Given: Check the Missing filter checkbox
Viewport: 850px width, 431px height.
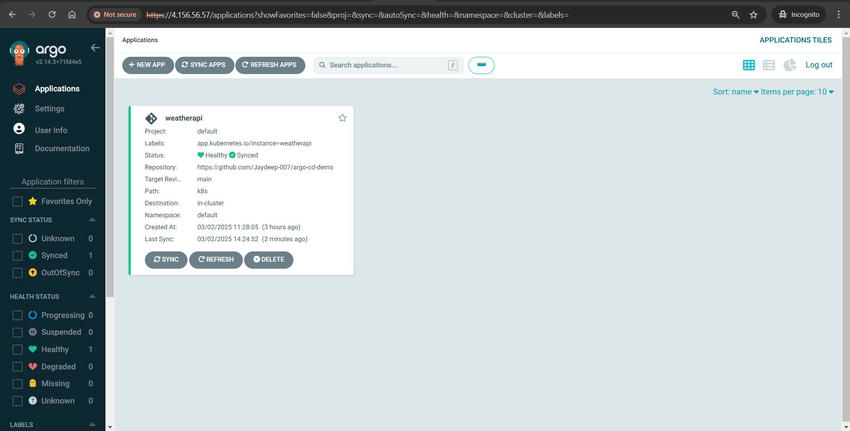Looking at the screenshot, I should click(17, 383).
